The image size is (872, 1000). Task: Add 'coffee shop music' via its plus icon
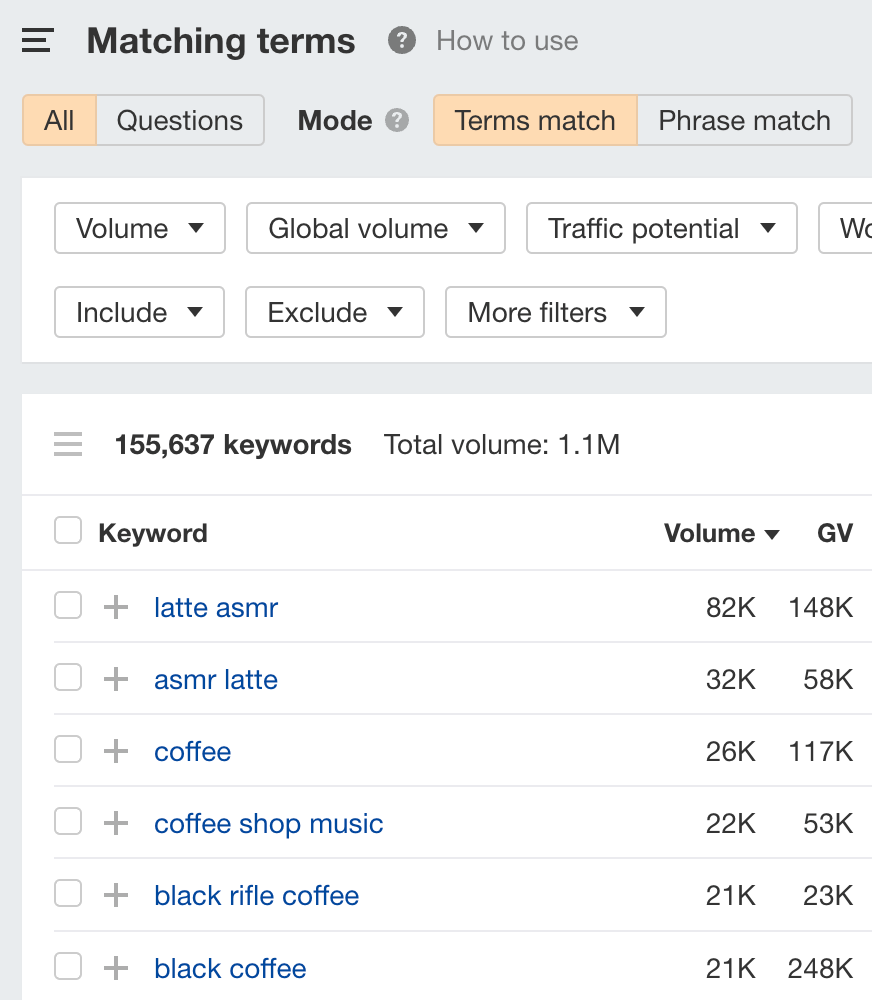[x=116, y=823]
